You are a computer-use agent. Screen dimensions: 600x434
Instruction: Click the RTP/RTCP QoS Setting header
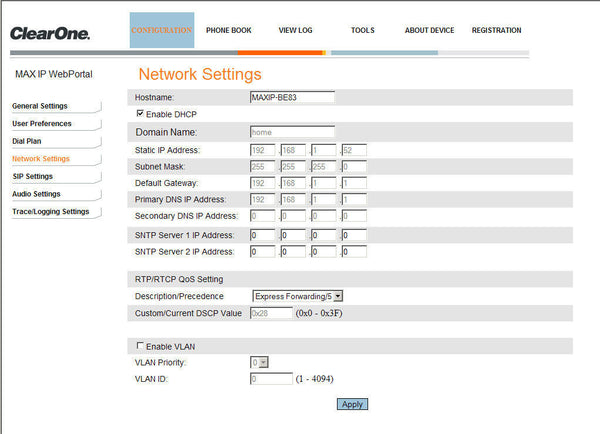(179, 279)
